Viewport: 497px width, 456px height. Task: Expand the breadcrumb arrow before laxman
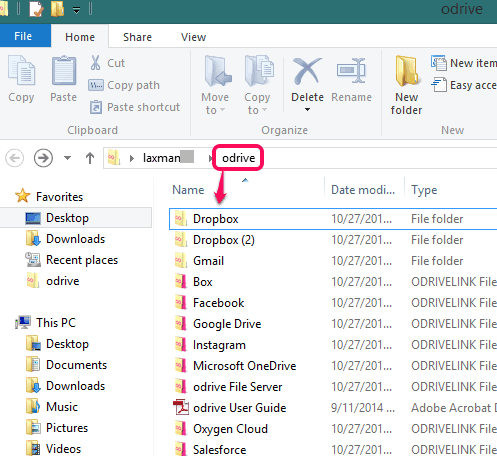(x=132, y=158)
